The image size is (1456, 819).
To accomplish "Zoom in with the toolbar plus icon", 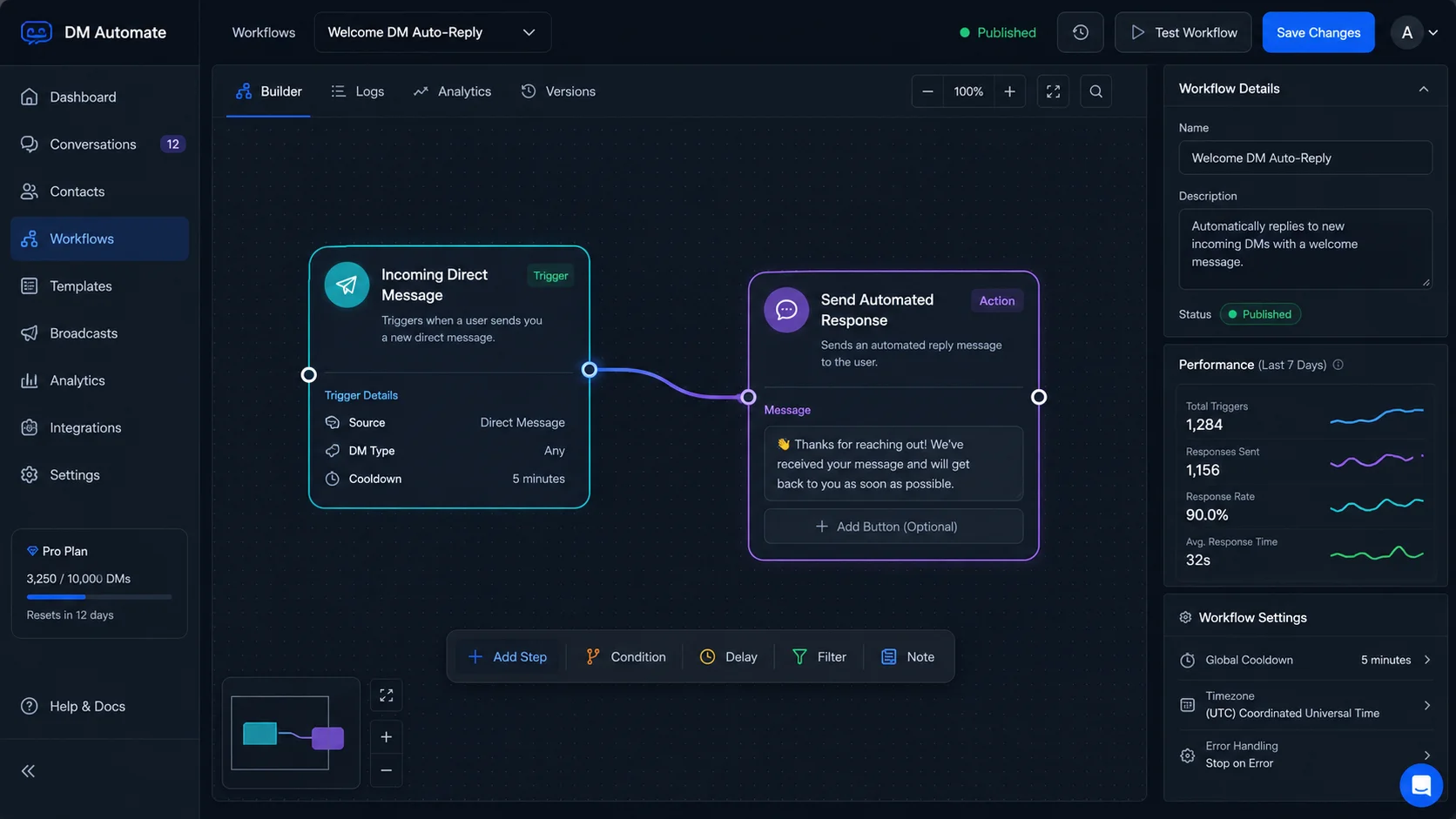I will tap(1009, 91).
